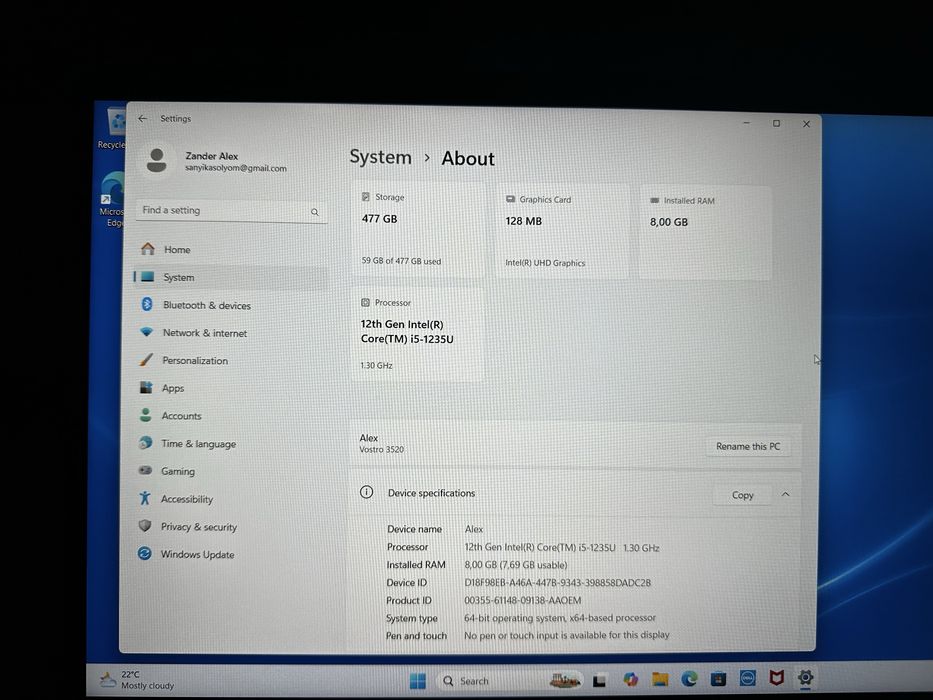This screenshot has height=700, width=933.
Task: Open Microsoft Store from the taskbar
Action: pyautogui.click(x=718, y=678)
